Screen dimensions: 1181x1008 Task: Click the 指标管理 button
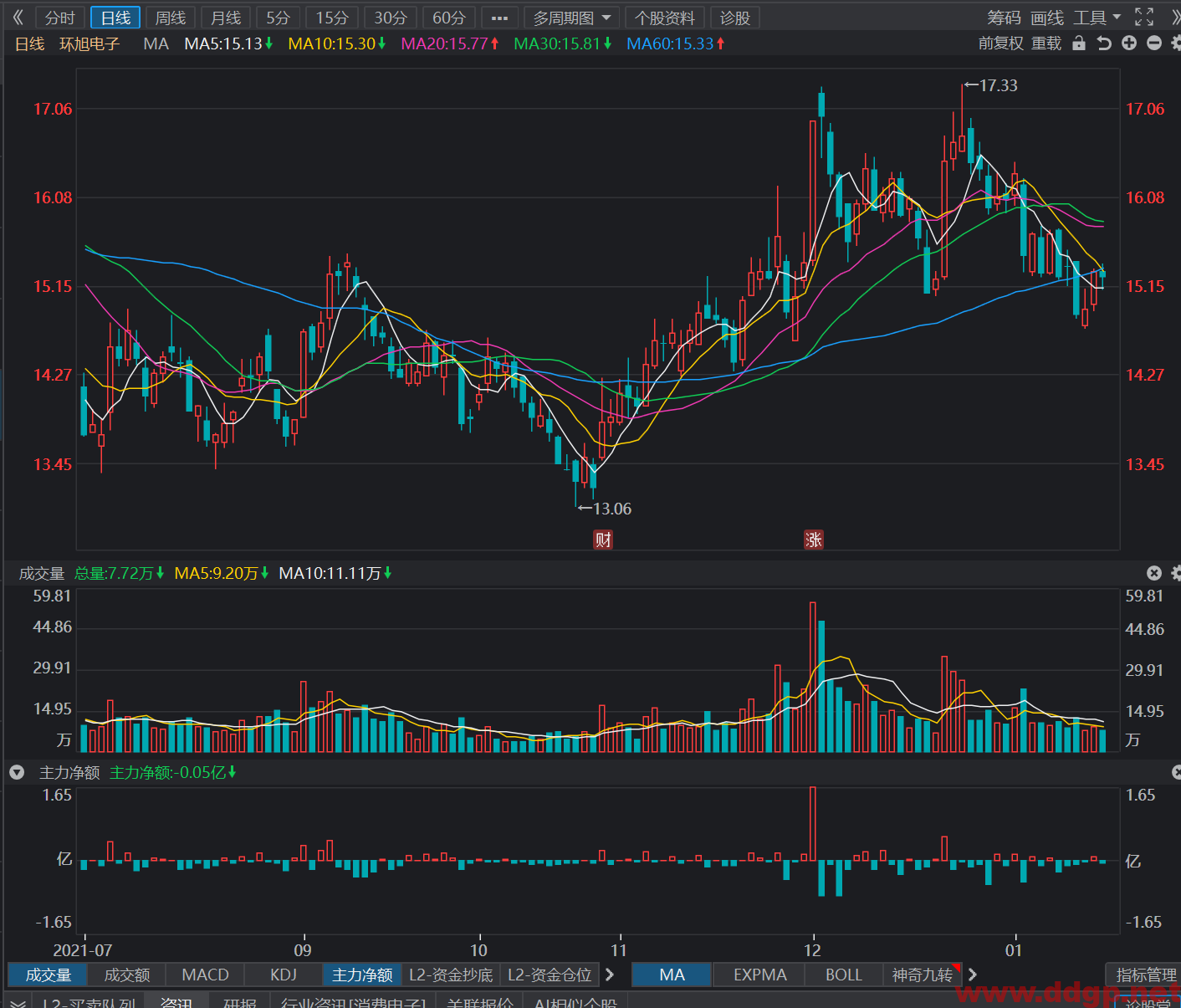[x=1145, y=975]
